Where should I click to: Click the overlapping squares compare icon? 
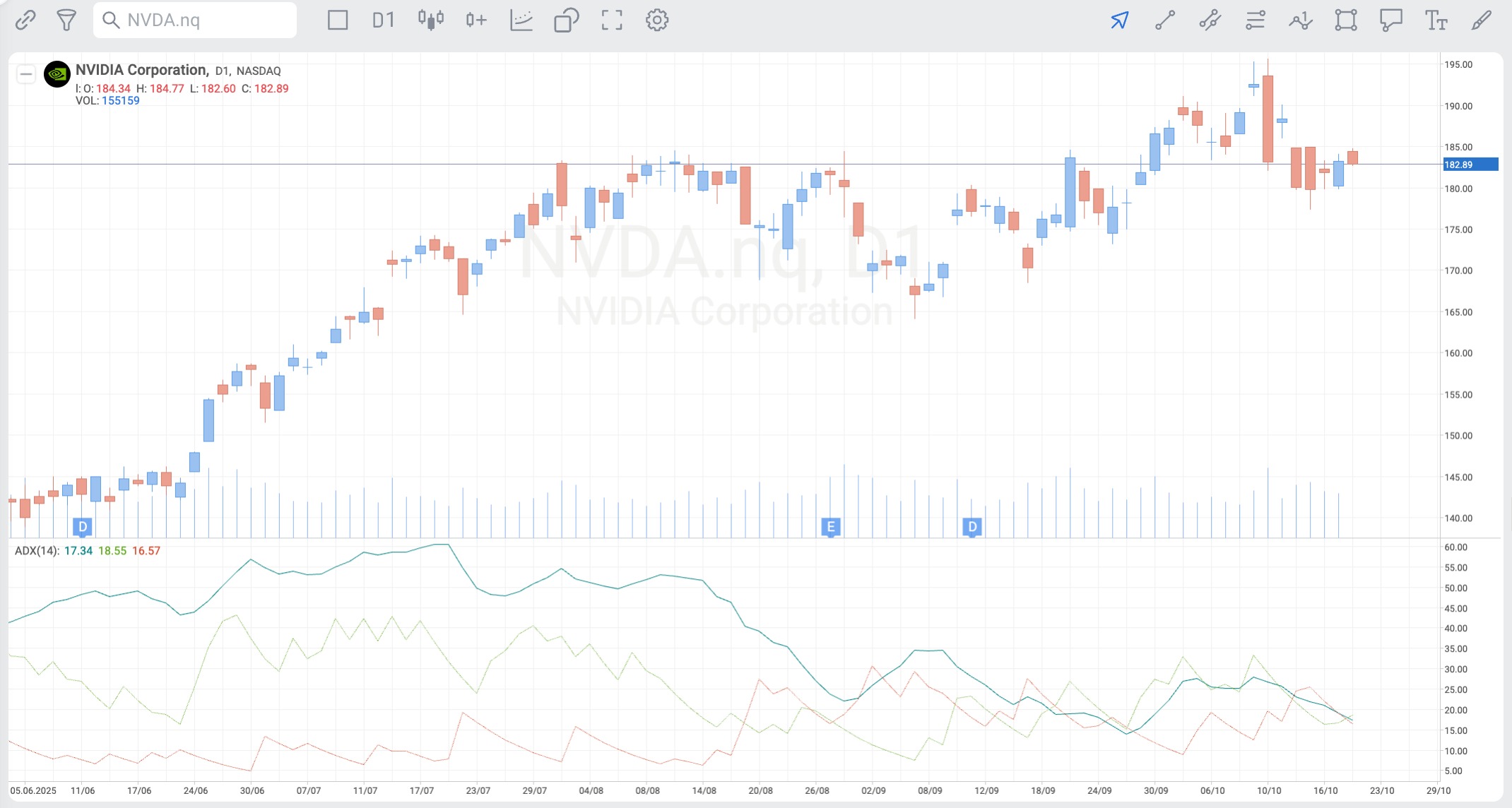[x=567, y=20]
